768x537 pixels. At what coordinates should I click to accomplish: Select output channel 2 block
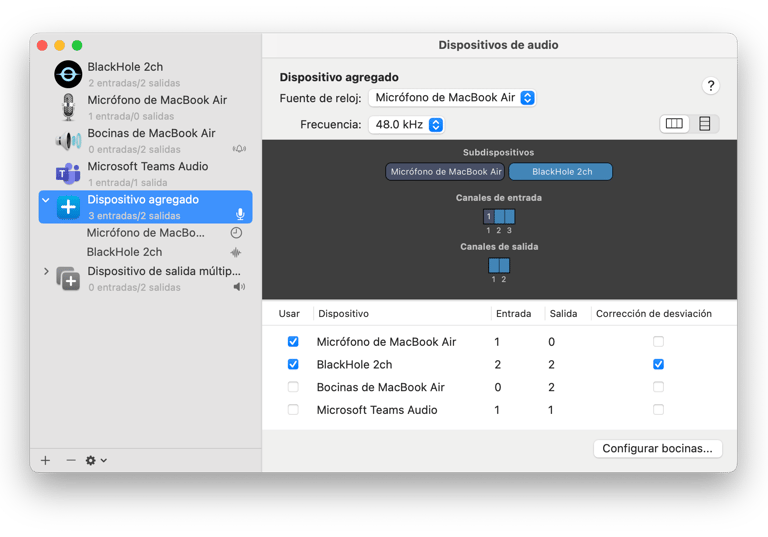504,266
